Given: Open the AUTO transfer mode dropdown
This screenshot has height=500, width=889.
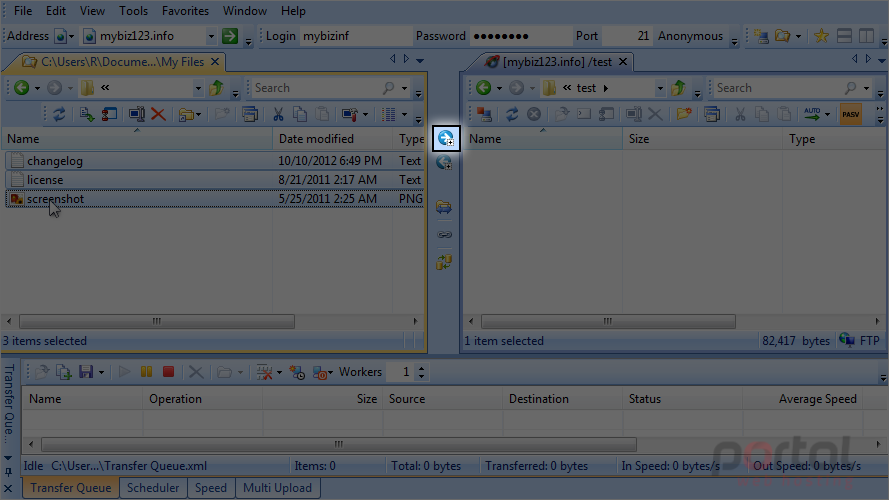Looking at the screenshot, I should (x=827, y=115).
